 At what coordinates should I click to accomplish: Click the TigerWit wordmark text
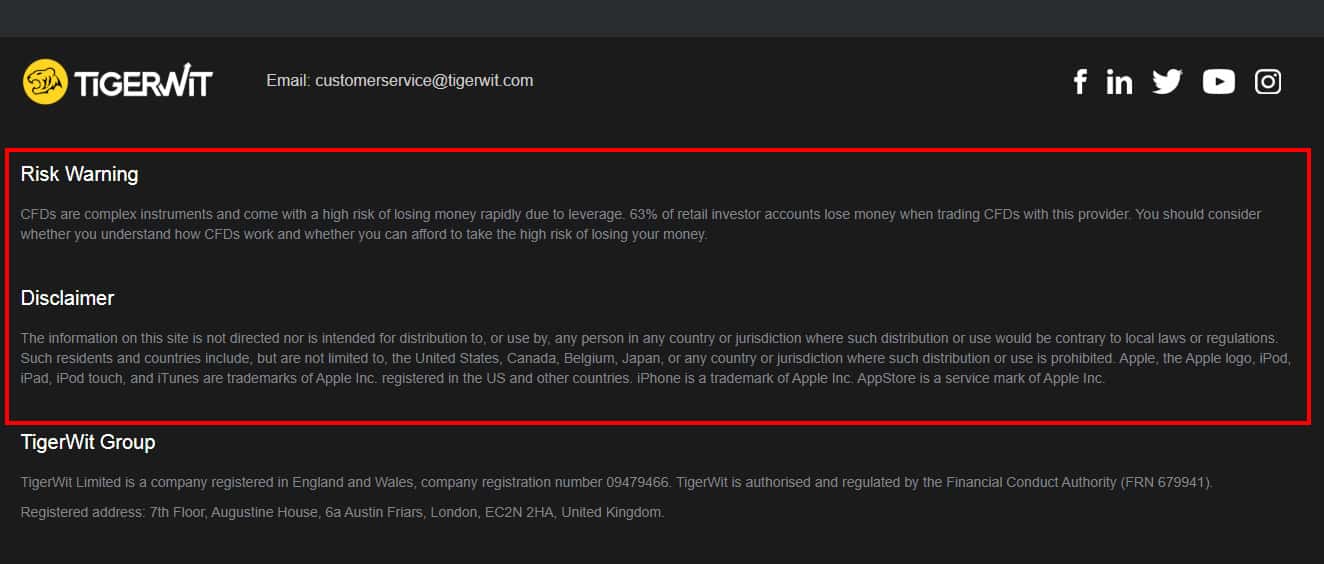pyautogui.click(x=143, y=82)
